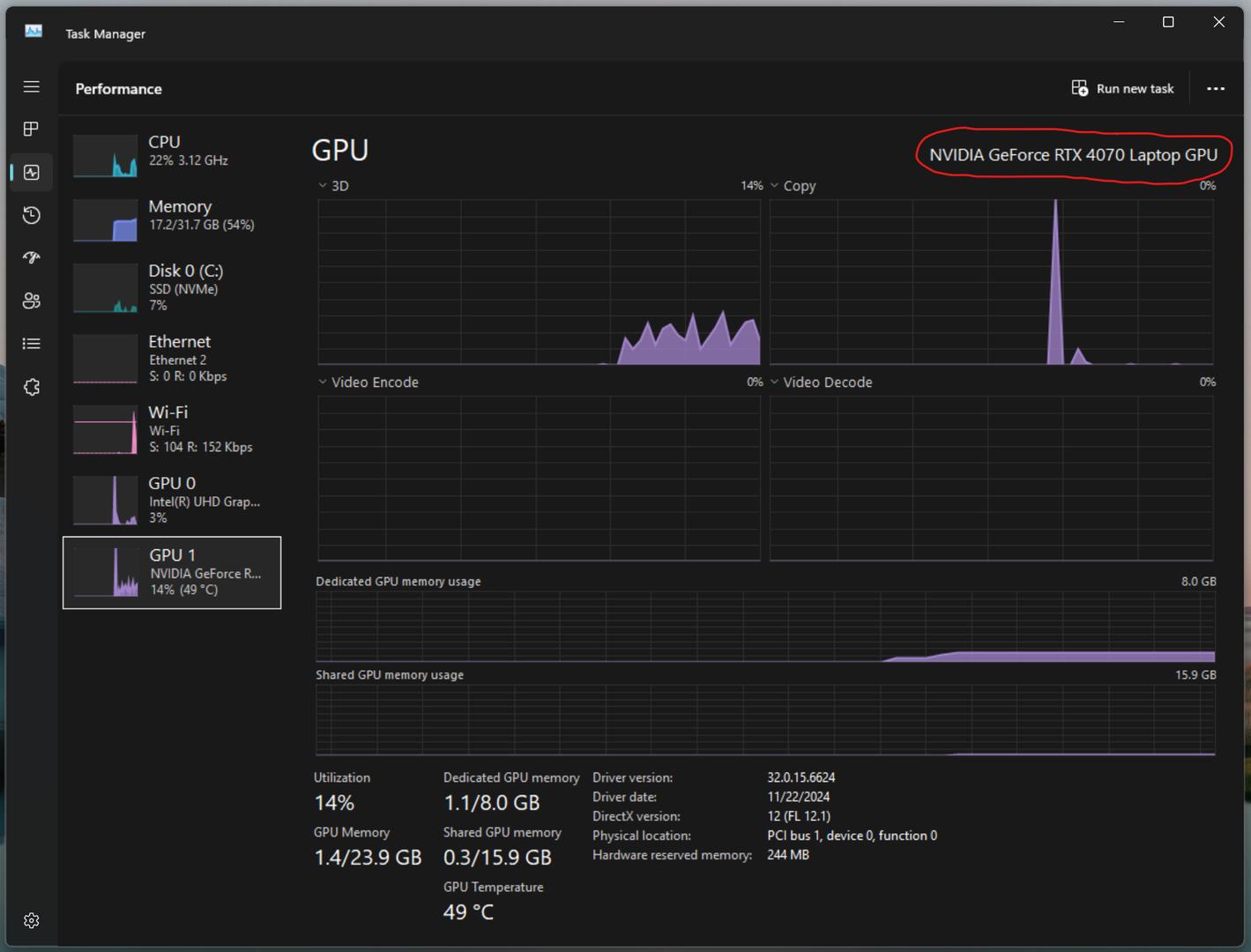Click the 14% Utilization value
Image resolution: width=1251 pixels, height=952 pixels.
pyautogui.click(x=334, y=803)
